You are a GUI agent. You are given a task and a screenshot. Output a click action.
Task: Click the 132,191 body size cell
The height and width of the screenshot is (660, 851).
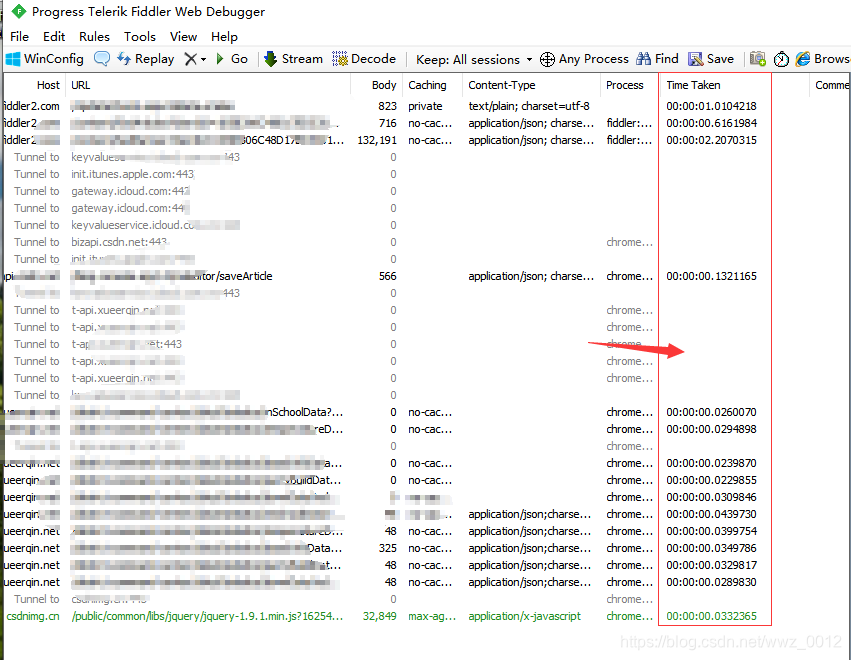point(377,140)
